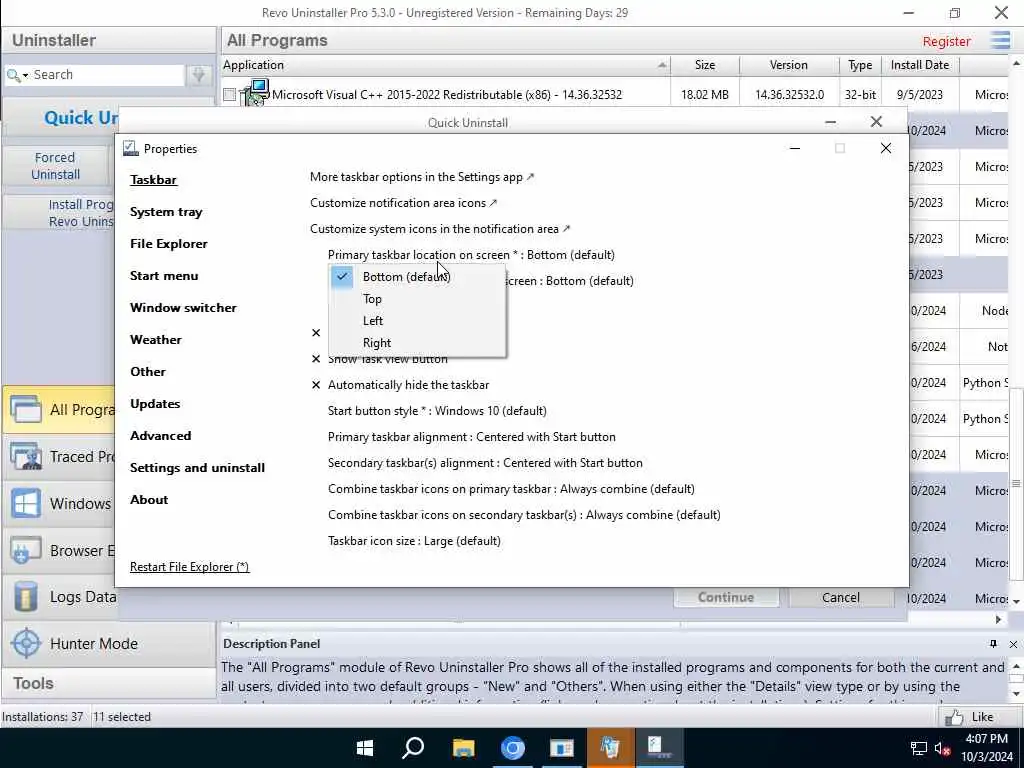Click pin icon on Description Panel
This screenshot has width=1024, height=768.
pos(993,644)
